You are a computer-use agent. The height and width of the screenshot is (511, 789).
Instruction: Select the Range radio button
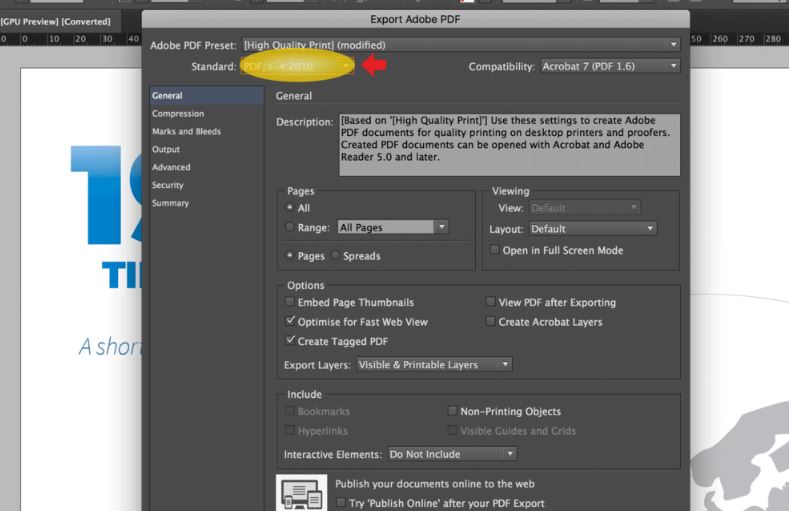click(x=290, y=227)
